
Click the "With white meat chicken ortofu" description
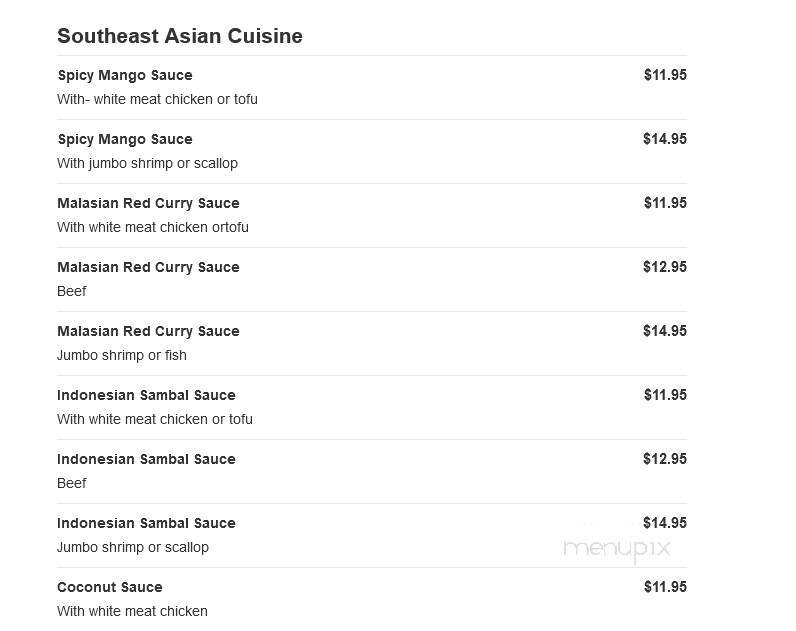[x=153, y=227]
